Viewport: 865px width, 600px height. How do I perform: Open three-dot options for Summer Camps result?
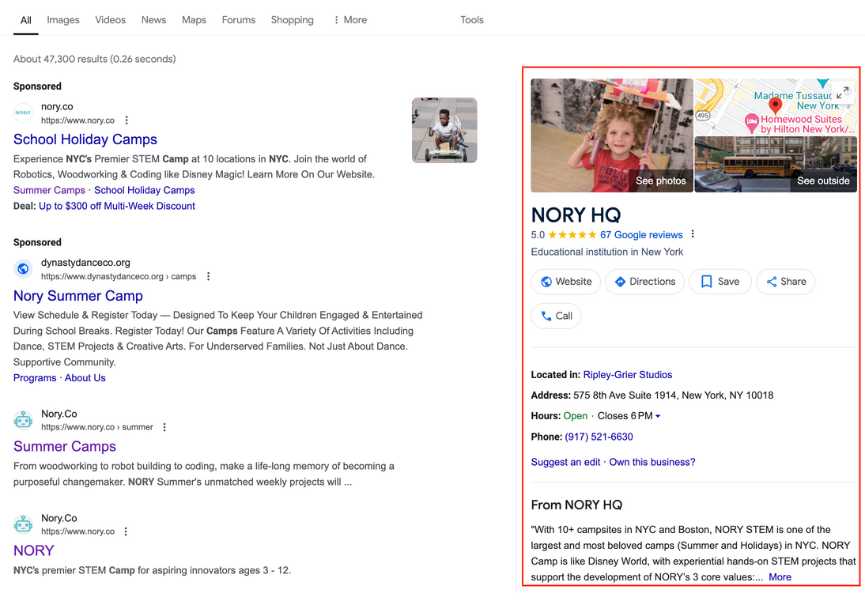point(164,427)
